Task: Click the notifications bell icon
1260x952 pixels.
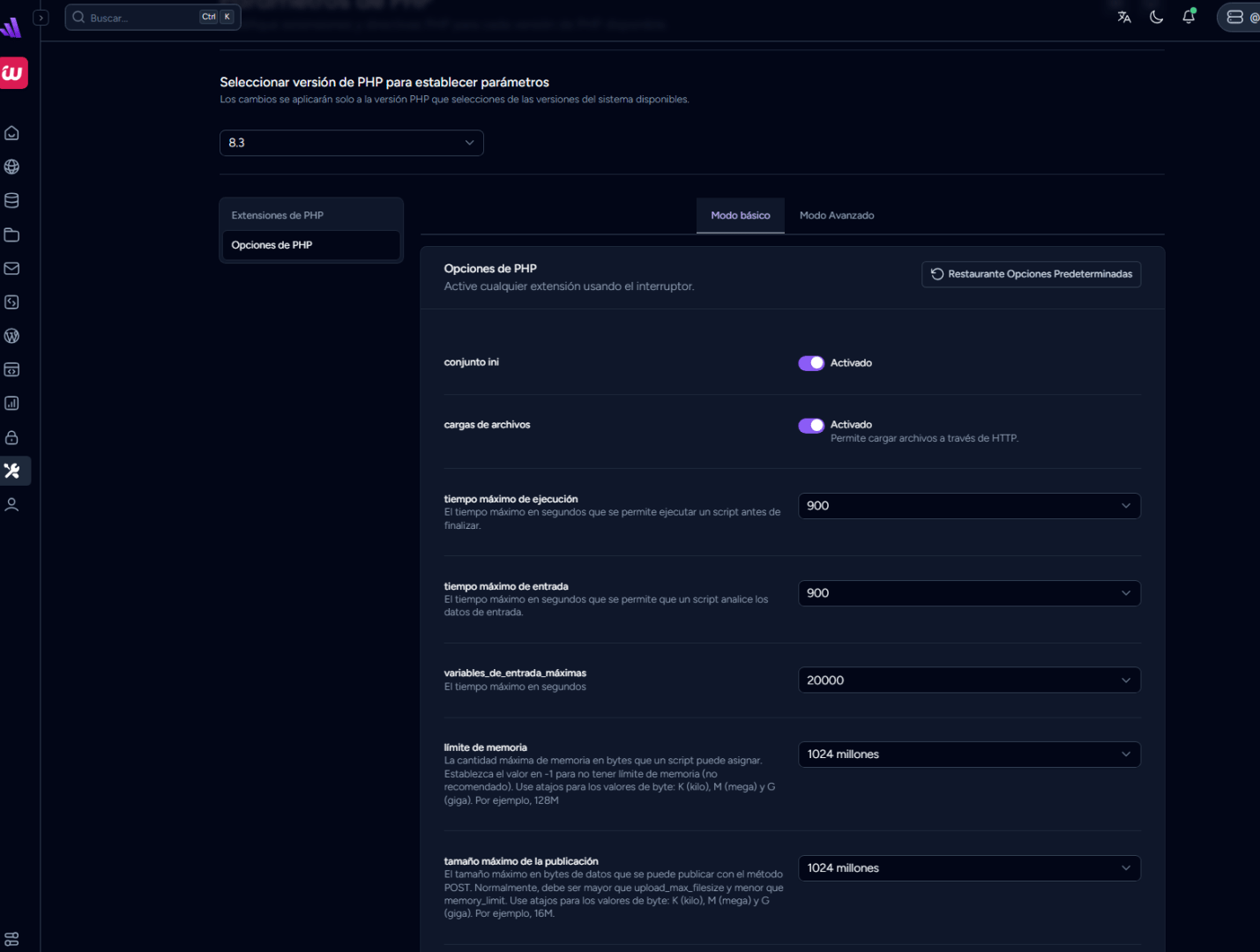Action: pos(1188,17)
